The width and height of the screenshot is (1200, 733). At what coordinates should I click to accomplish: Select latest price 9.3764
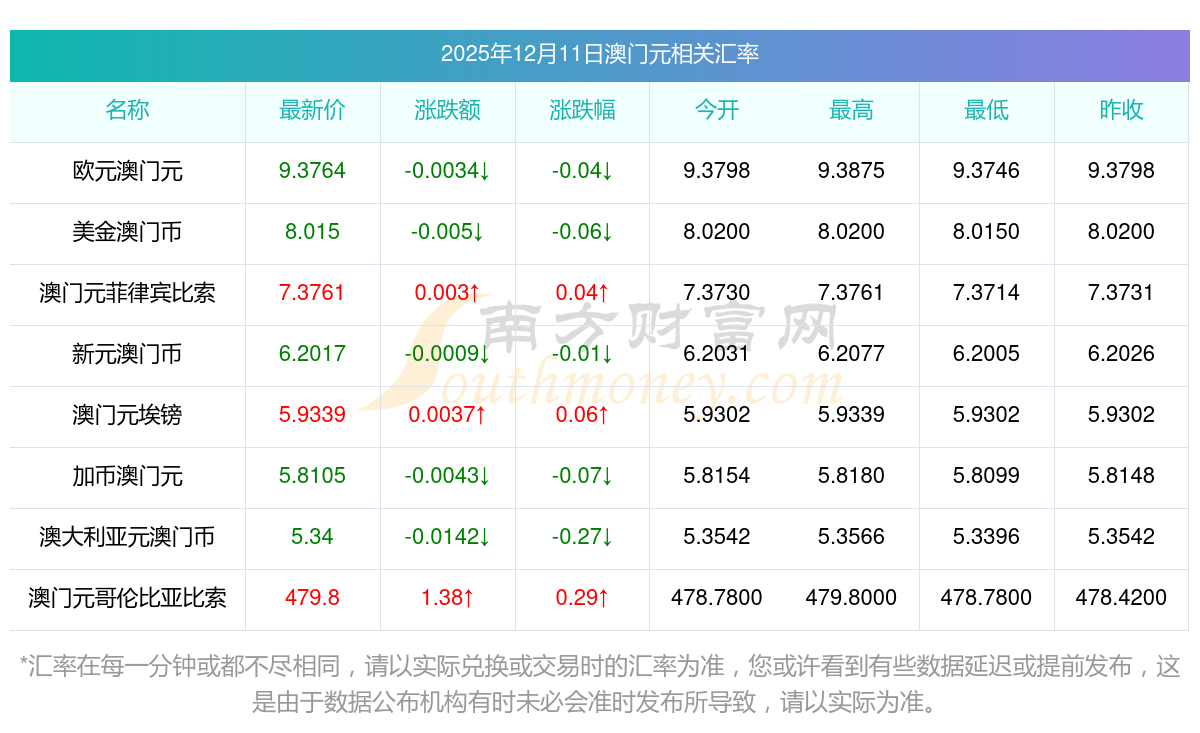coord(312,171)
